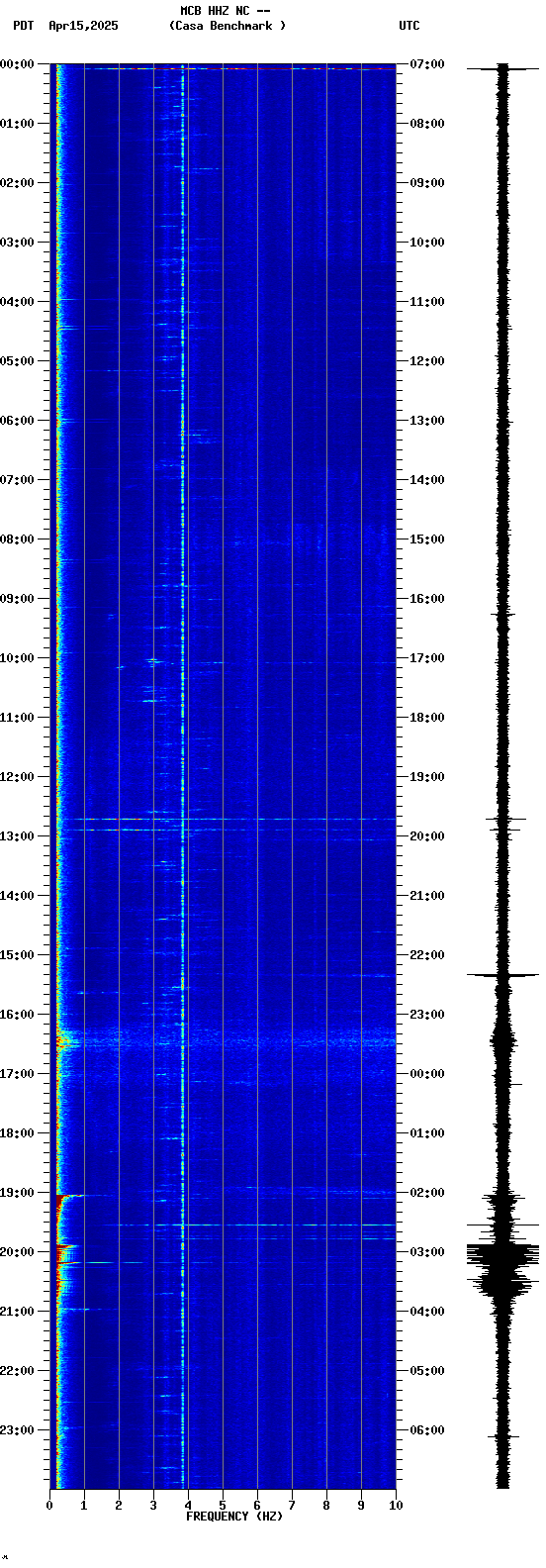
Task: Click "12:00" on the PDT axis
Action: coord(17,777)
